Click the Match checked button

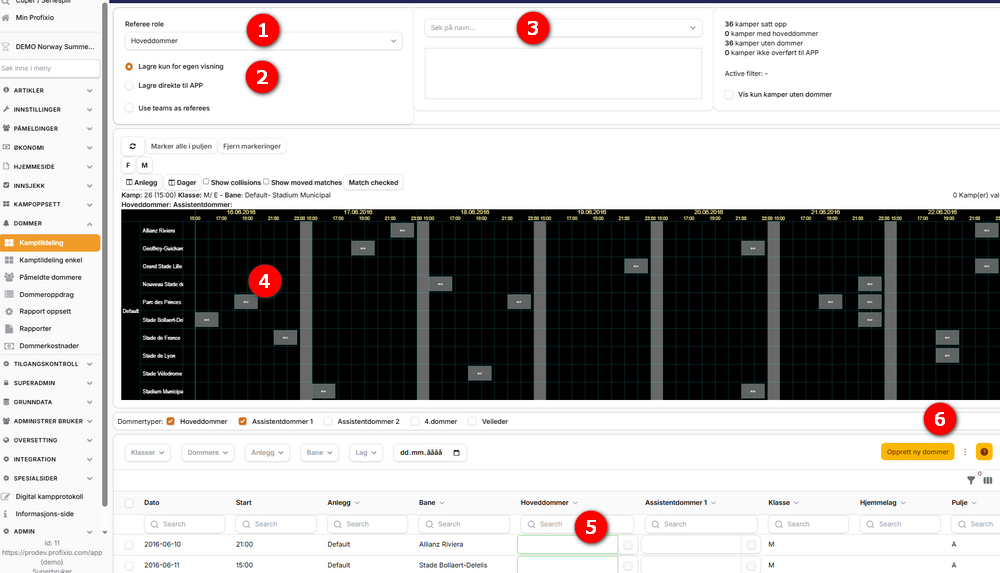[373, 182]
